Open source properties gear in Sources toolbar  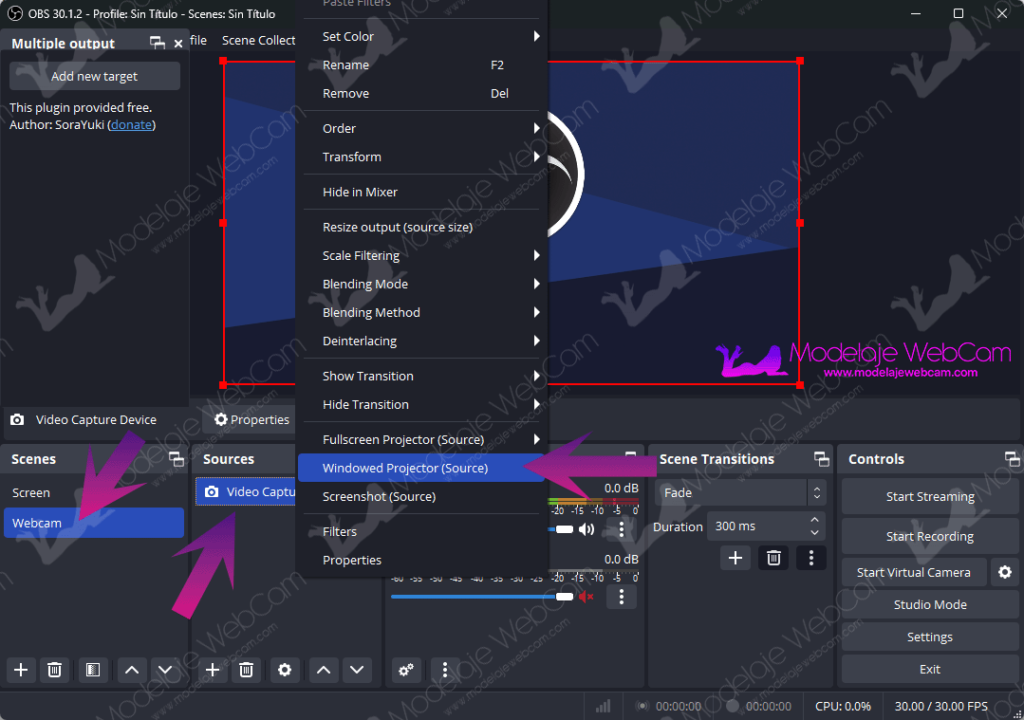pos(285,670)
